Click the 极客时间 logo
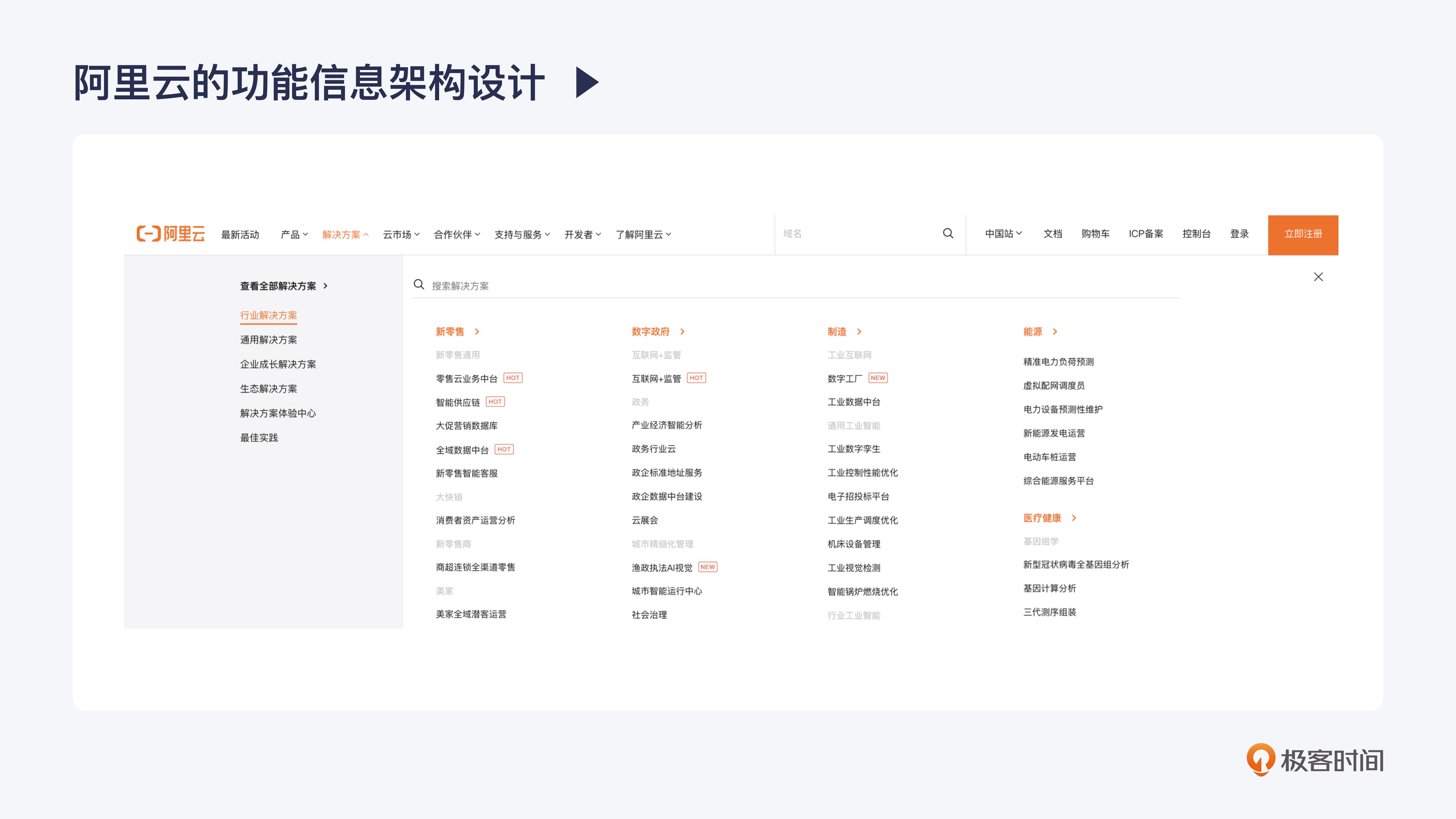Image resolution: width=1456 pixels, height=819 pixels. (x=1315, y=760)
